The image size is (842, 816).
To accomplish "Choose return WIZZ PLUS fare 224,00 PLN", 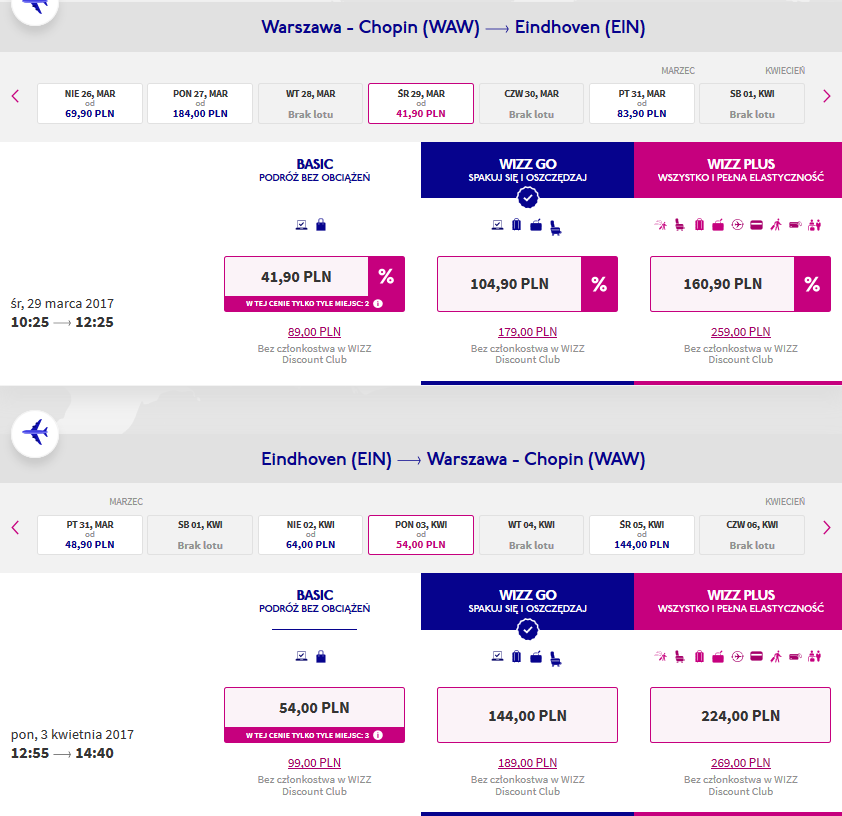I will pyautogui.click(x=741, y=716).
